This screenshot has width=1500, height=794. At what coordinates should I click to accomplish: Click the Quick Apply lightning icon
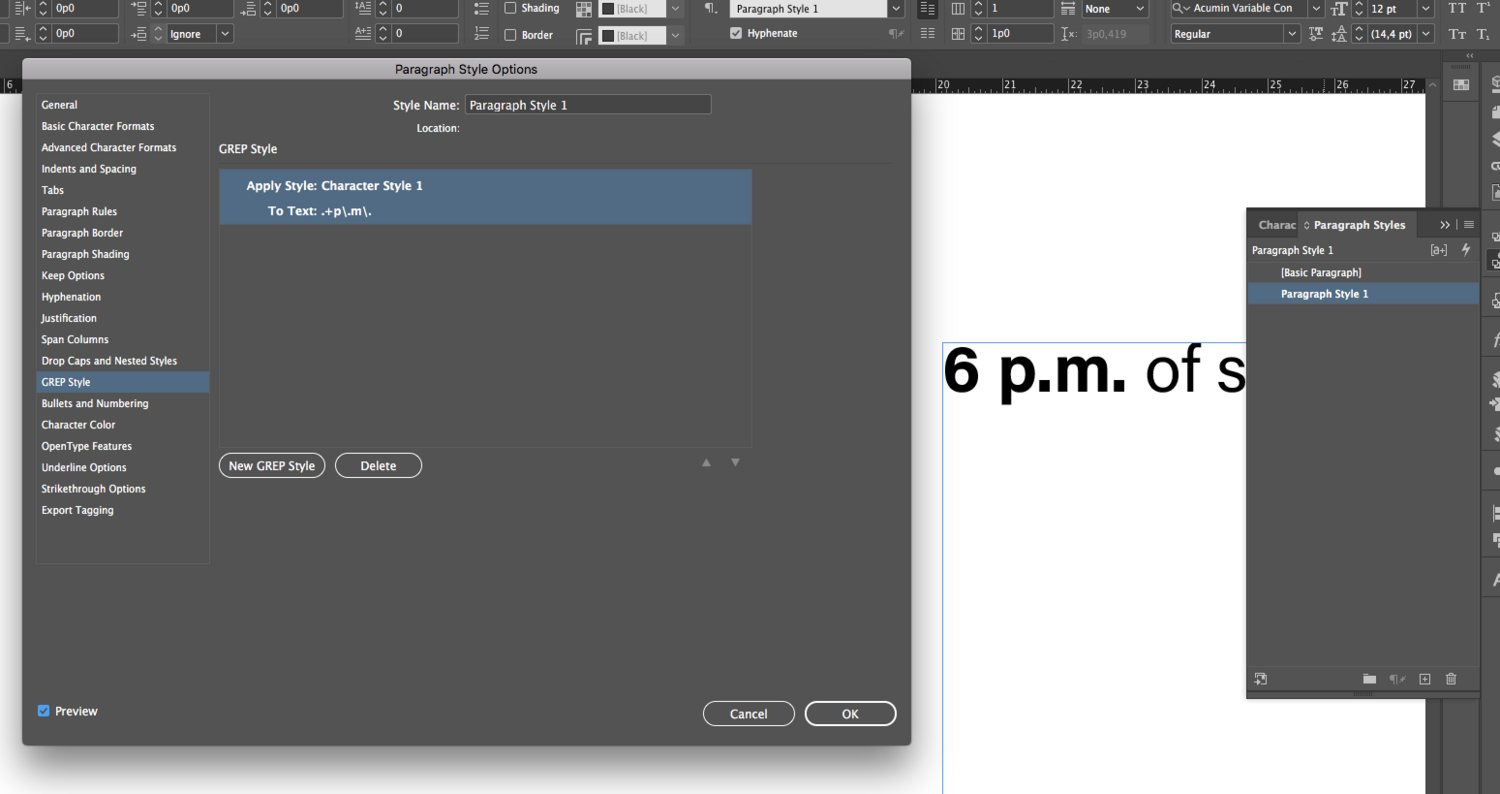(x=1466, y=250)
